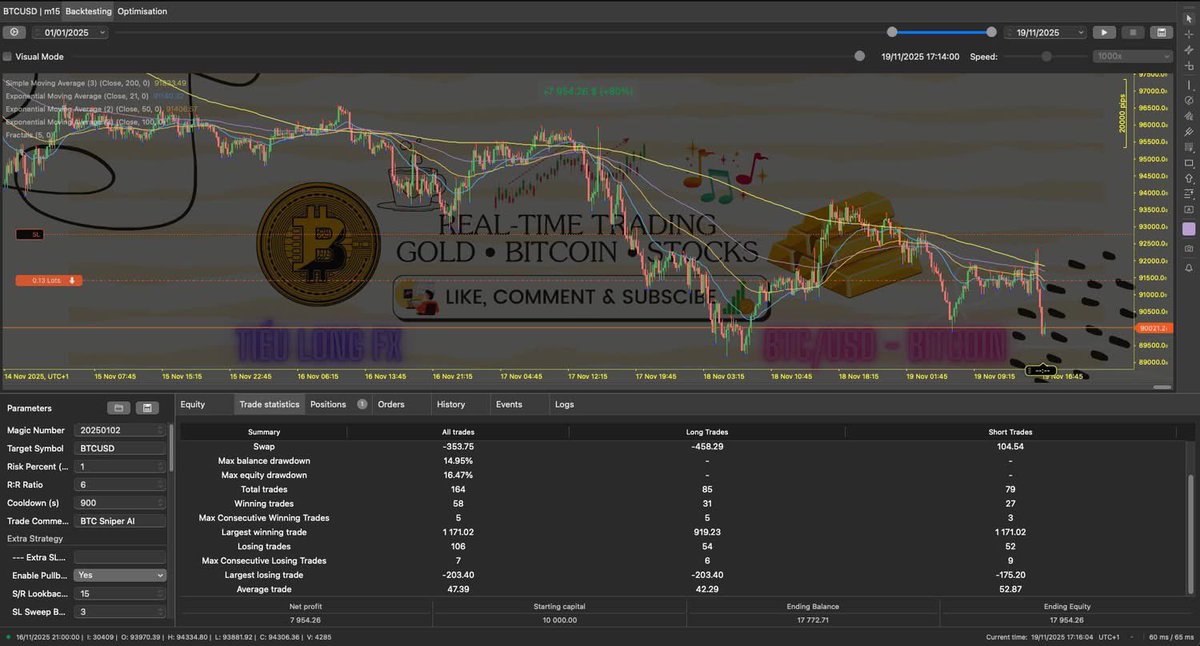This screenshot has width=1200, height=646.
Task: Switch to the Optimisation tab
Action: [x=142, y=11]
